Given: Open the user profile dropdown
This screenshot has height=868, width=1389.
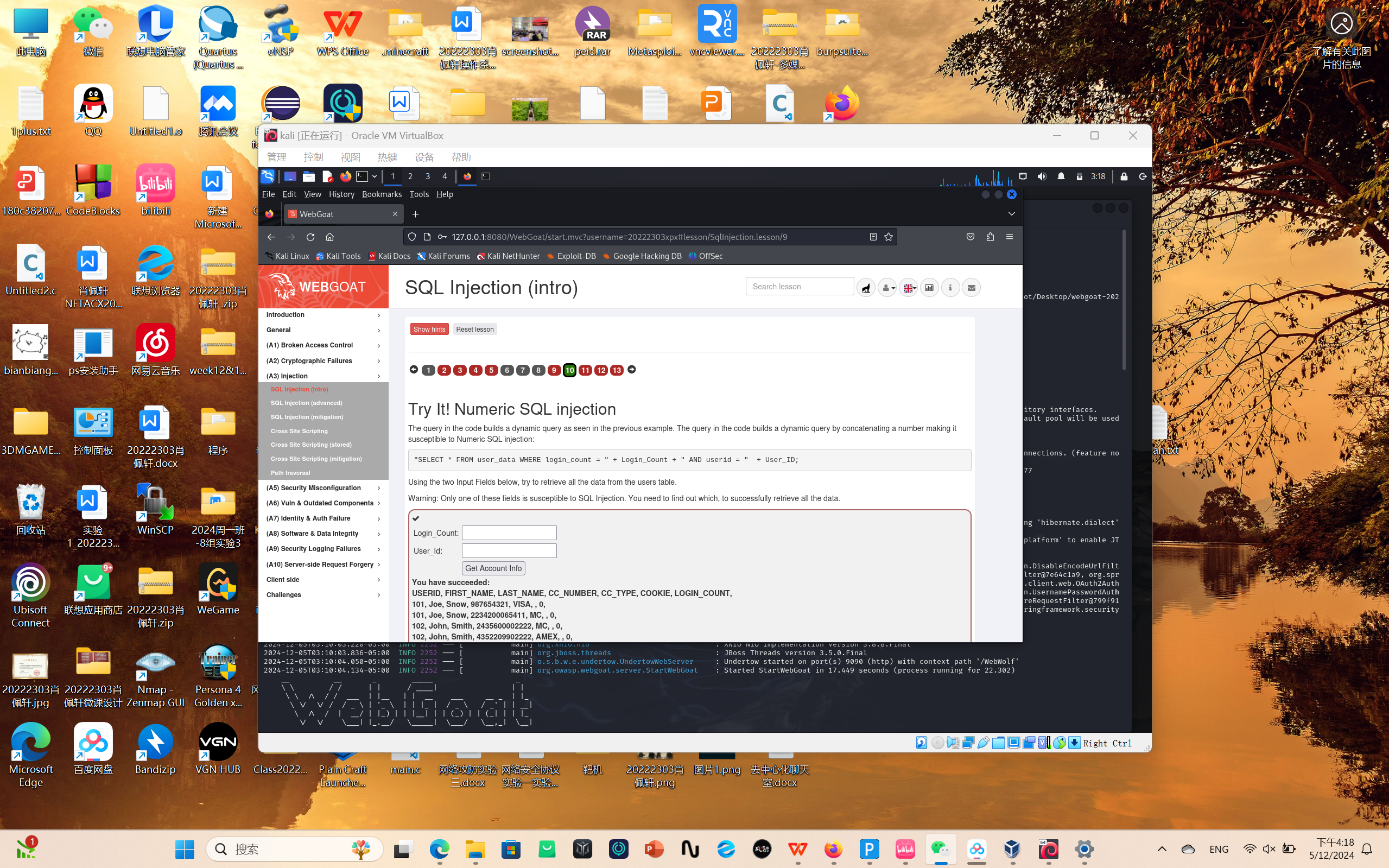Looking at the screenshot, I should pos(887,288).
